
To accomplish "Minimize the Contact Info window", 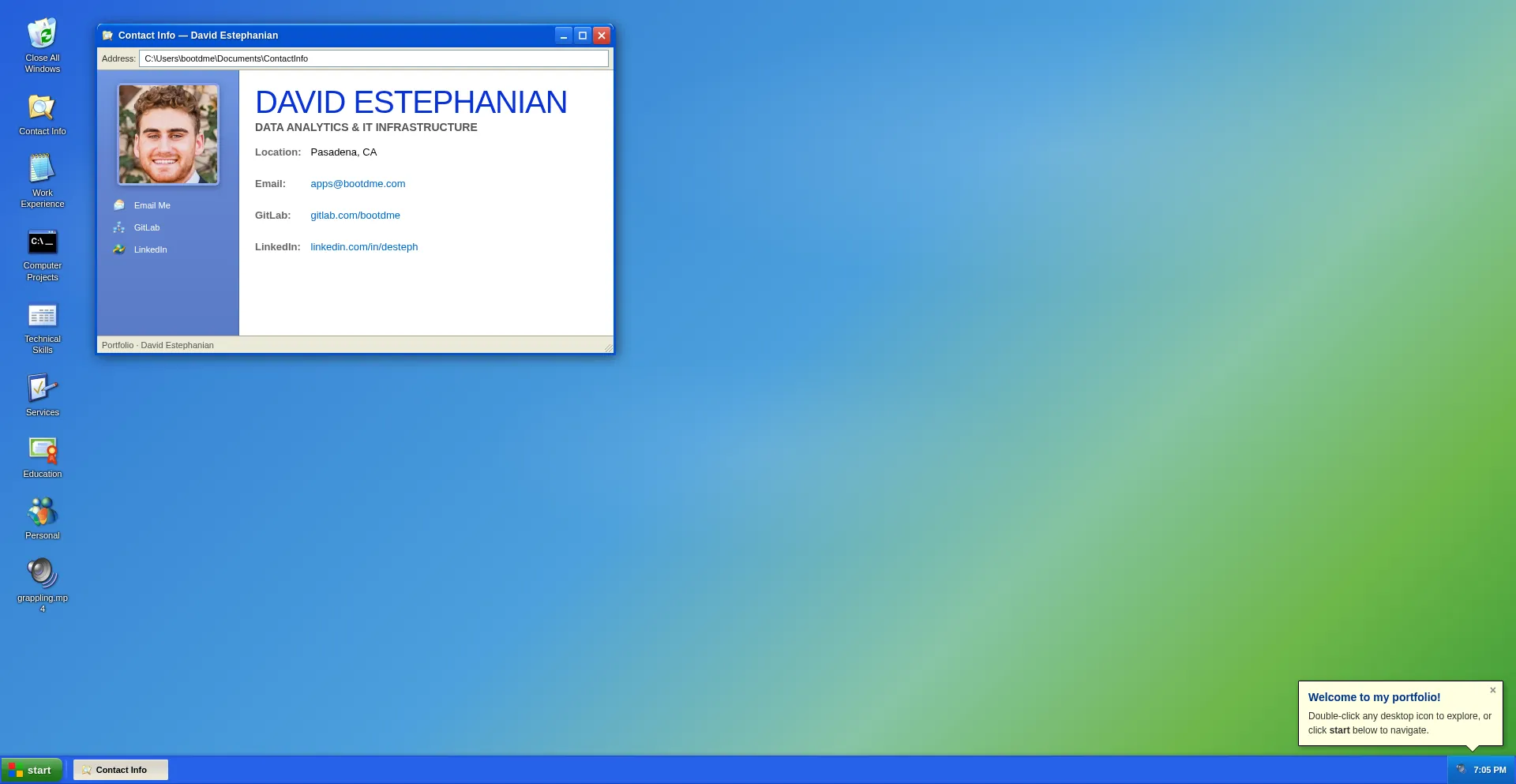I will (x=563, y=36).
